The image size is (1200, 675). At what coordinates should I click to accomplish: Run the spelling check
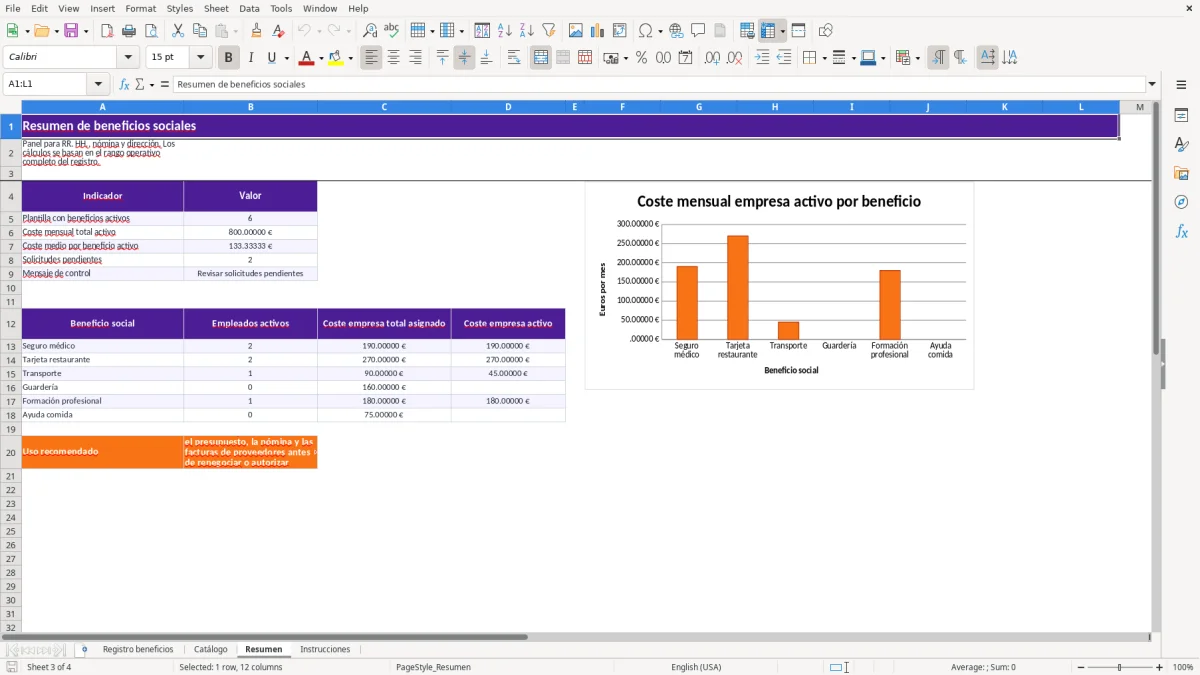pyautogui.click(x=392, y=31)
